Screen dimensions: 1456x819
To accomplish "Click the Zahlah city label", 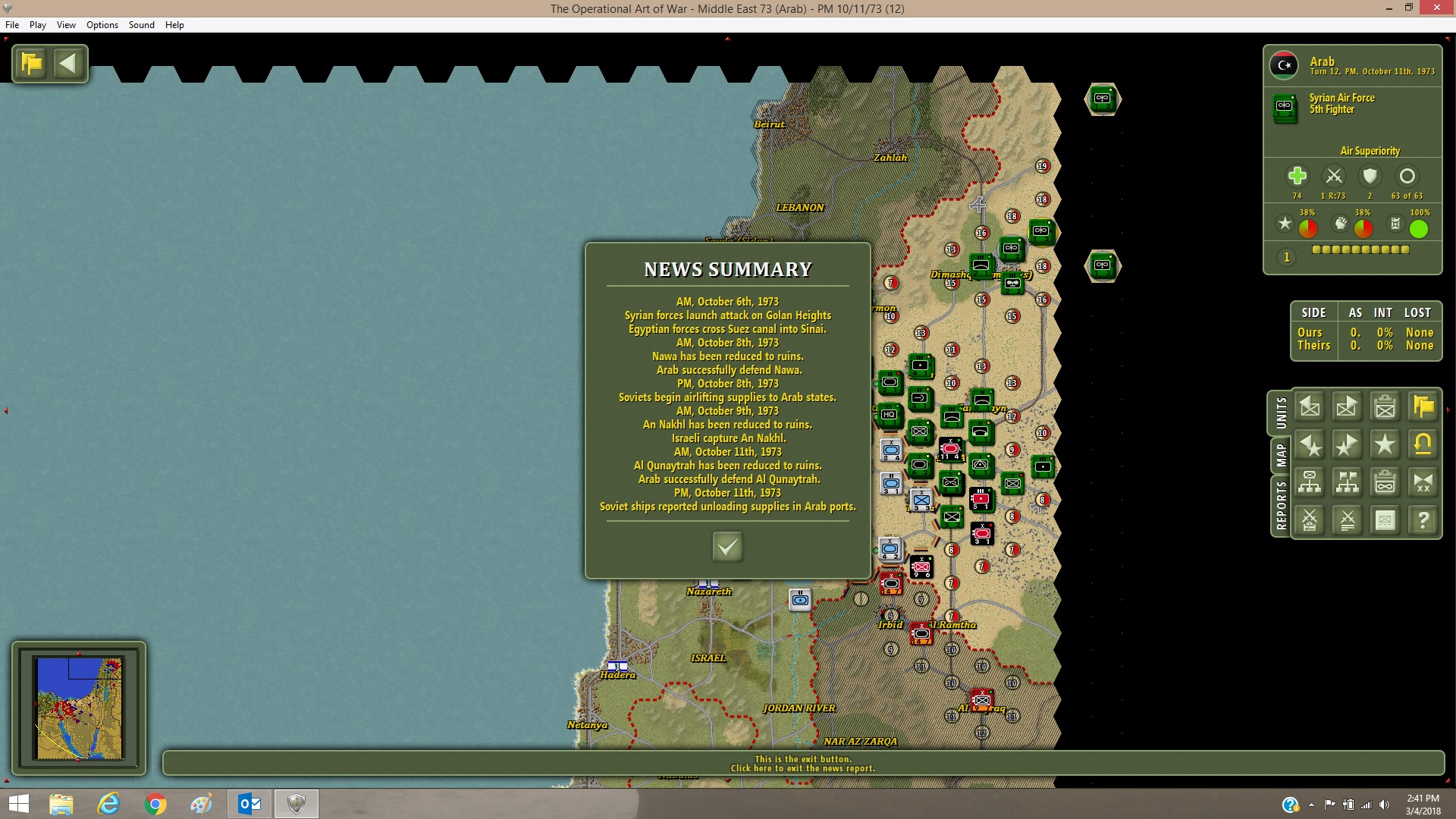I will pyautogui.click(x=890, y=158).
